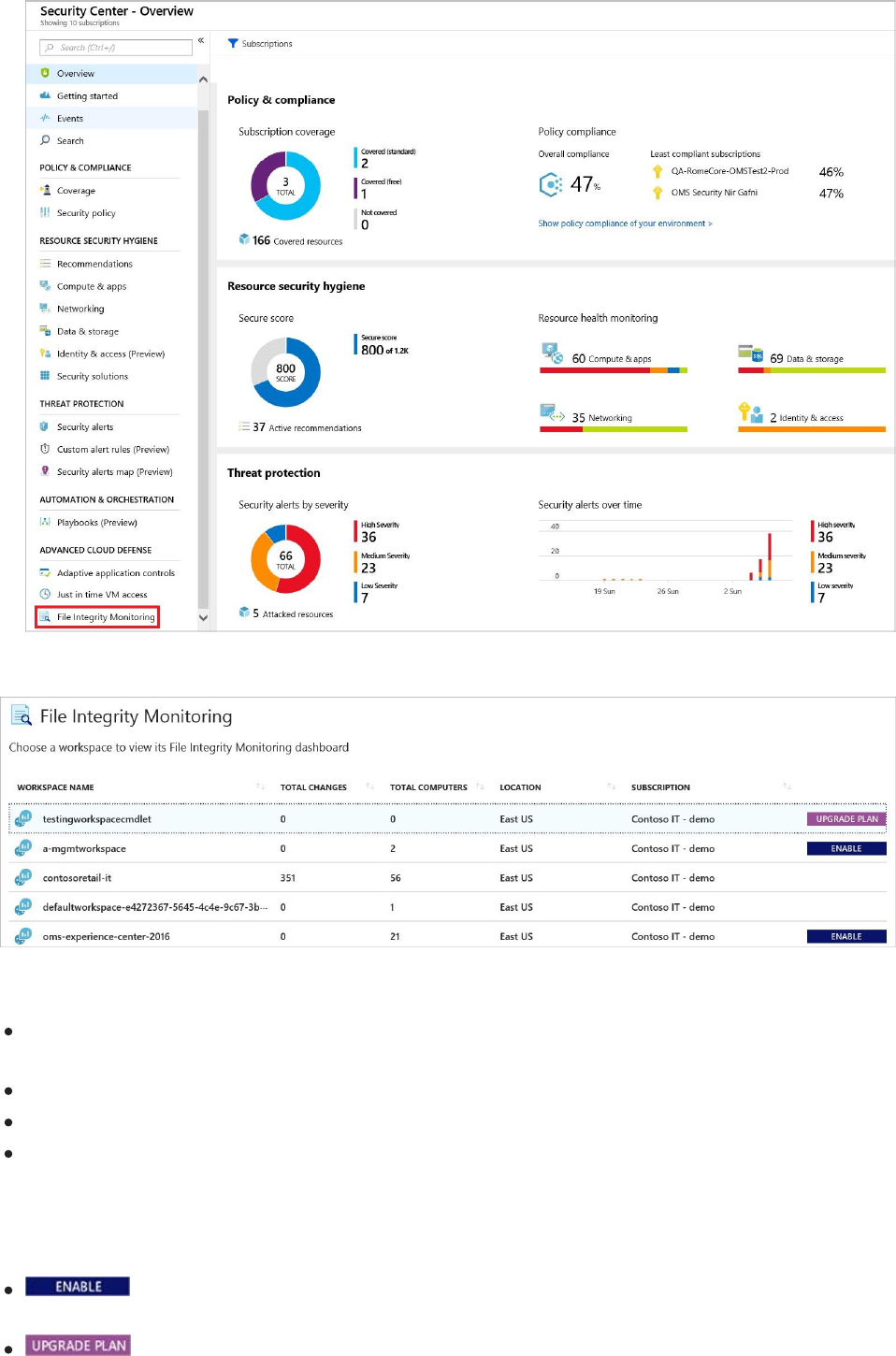Click the Networking icon in sidebar

[x=44, y=308]
